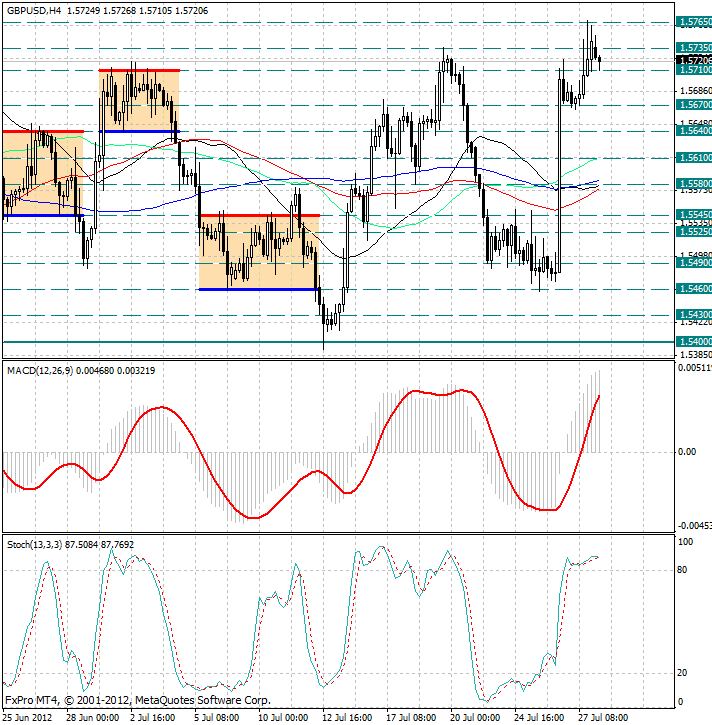
Task: Click the 20 Jul 00:00 date label
Action: point(475,718)
